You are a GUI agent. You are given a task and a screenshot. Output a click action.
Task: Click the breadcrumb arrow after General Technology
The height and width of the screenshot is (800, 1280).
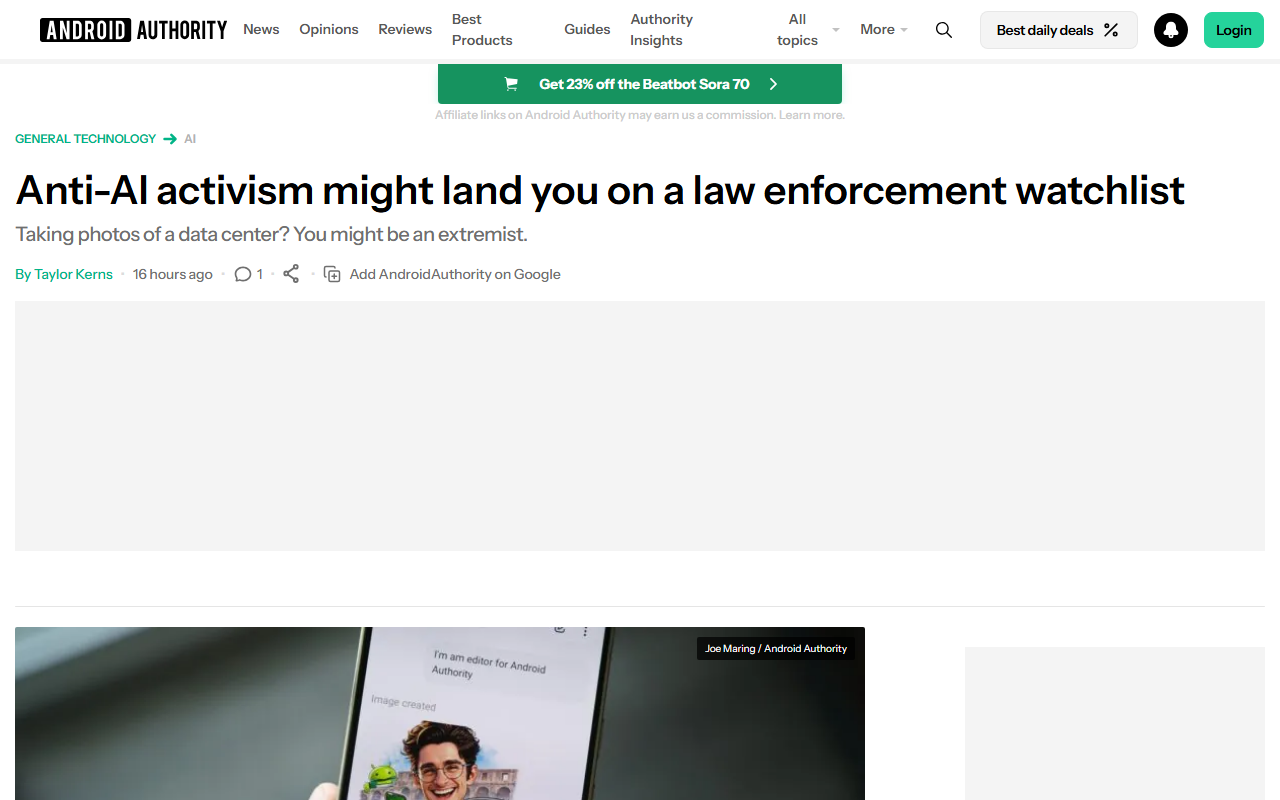[x=170, y=139]
